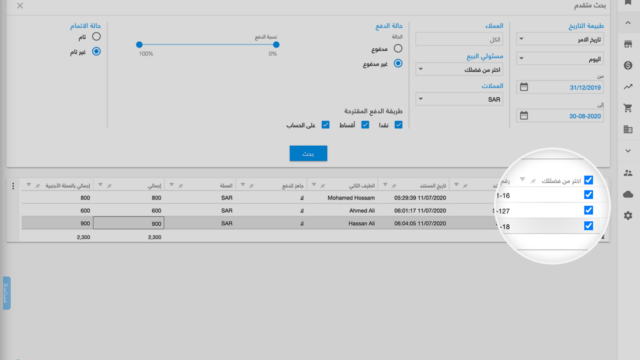Select the تام completion radio
Image resolution: width=640 pixels, height=360 pixels.
point(96,37)
